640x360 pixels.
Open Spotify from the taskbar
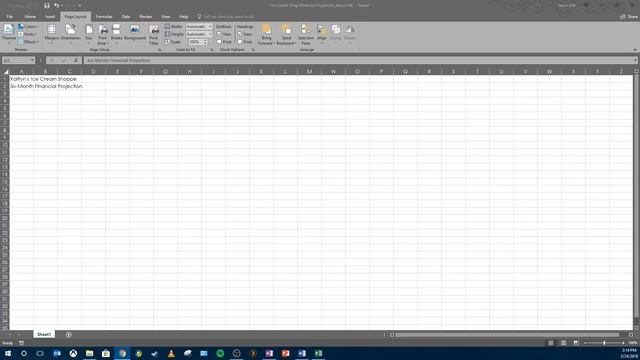tap(220, 353)
